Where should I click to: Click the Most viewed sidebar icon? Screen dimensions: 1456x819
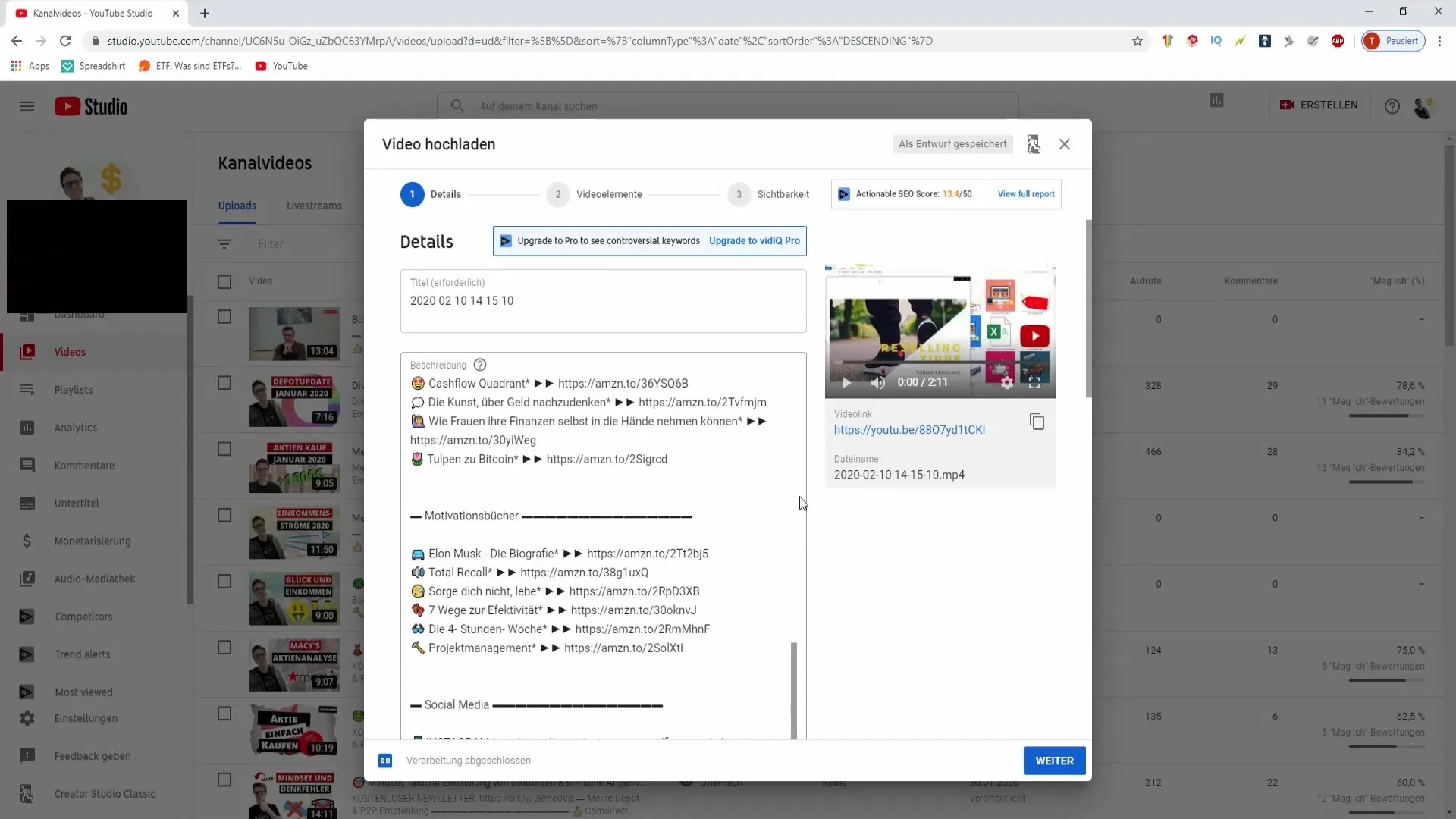click(x=27, y=692)
